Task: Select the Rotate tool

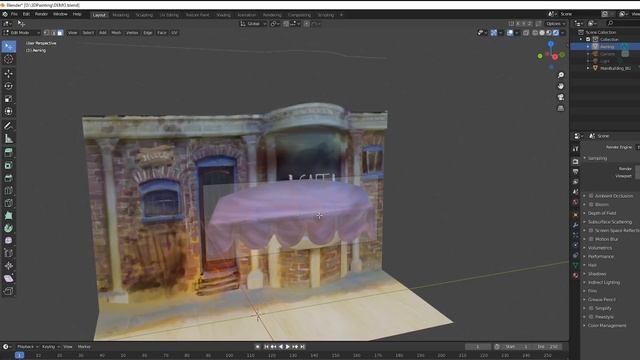Action: 9,86
